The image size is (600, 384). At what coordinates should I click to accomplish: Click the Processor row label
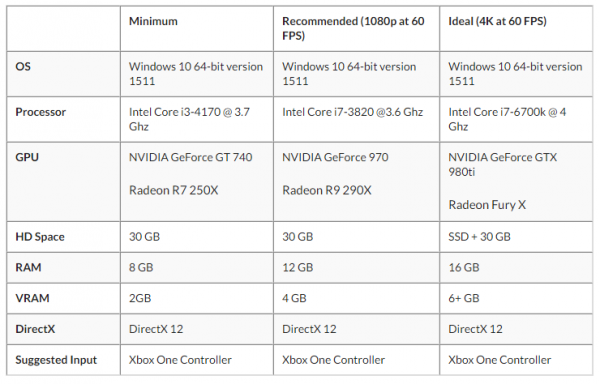coord(41,112)
